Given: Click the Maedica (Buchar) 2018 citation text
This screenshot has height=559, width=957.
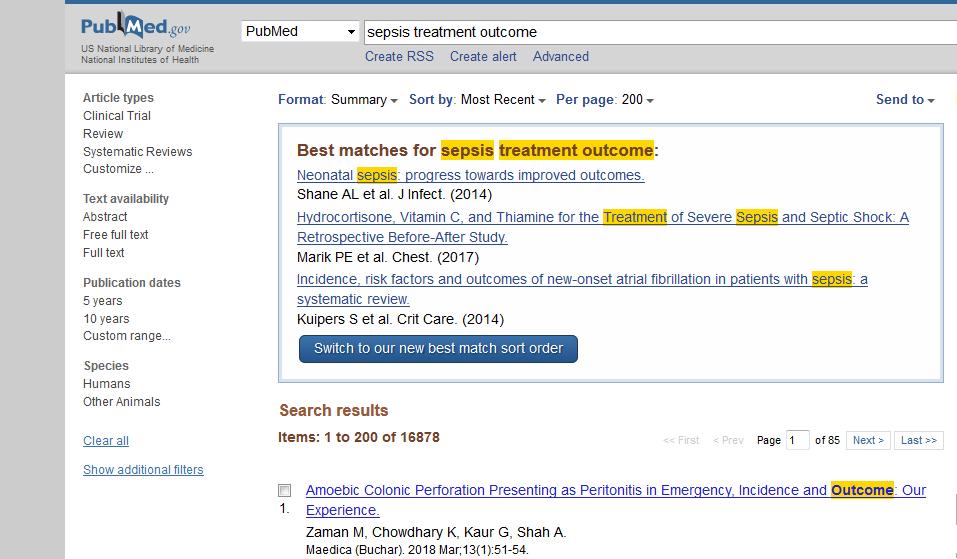Looking at the screenshot, I should tap(417, 550).
